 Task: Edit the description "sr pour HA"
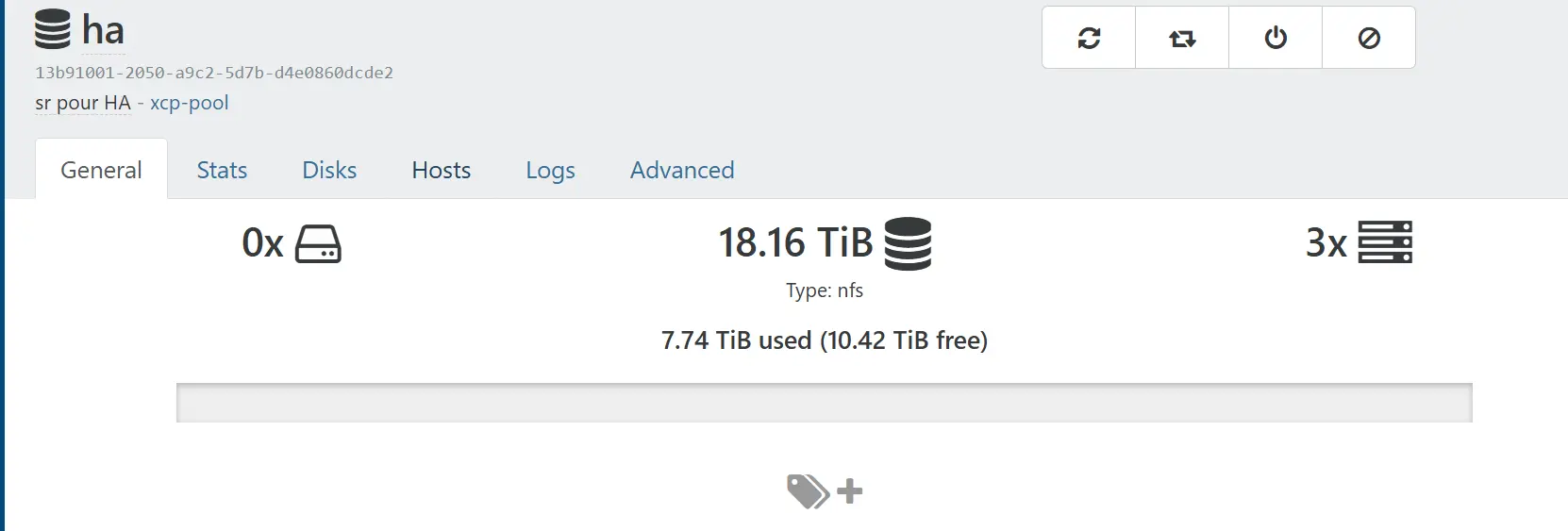(83, 103)
